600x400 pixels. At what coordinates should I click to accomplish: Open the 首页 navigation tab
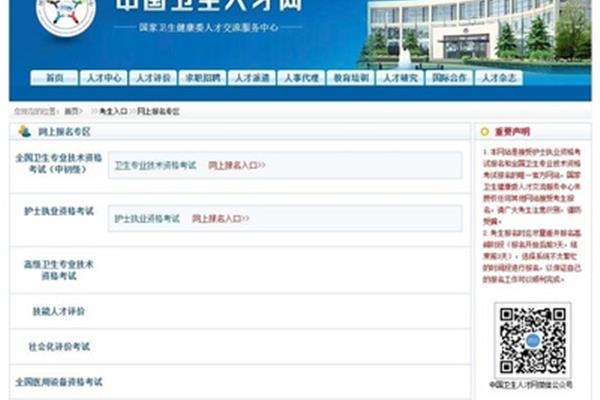(54, 78)
